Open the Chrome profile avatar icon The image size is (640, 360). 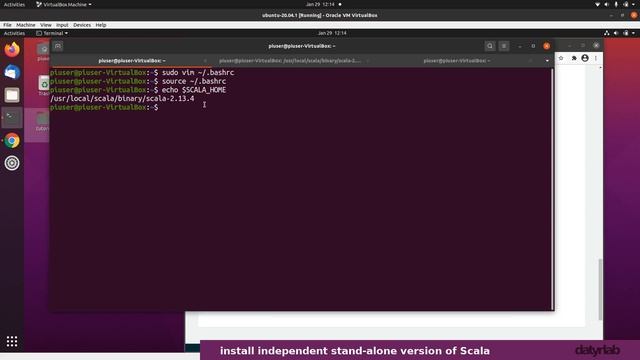tap(585, 58)
